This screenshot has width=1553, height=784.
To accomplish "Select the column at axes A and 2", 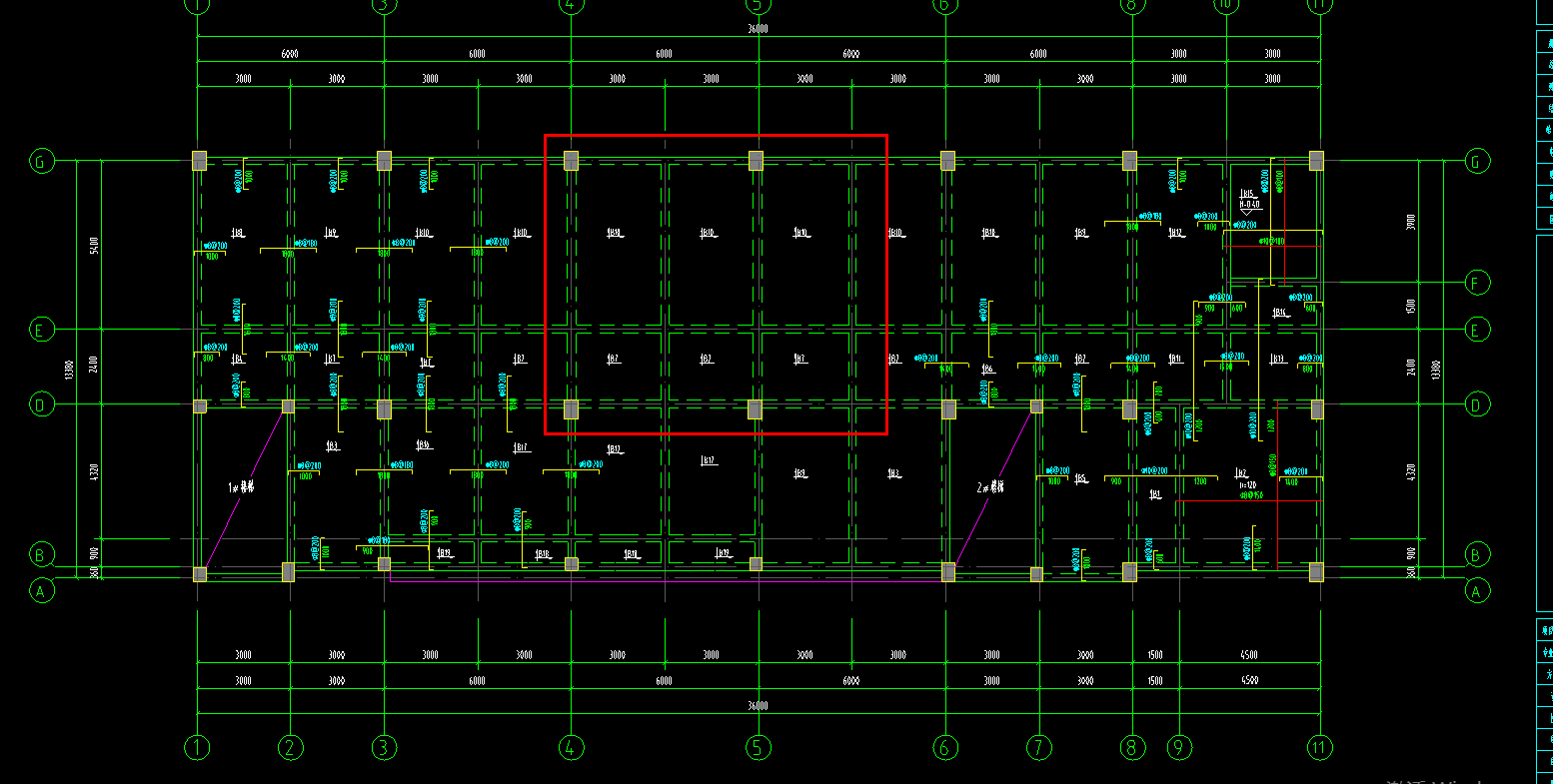I will click(288, 571).
